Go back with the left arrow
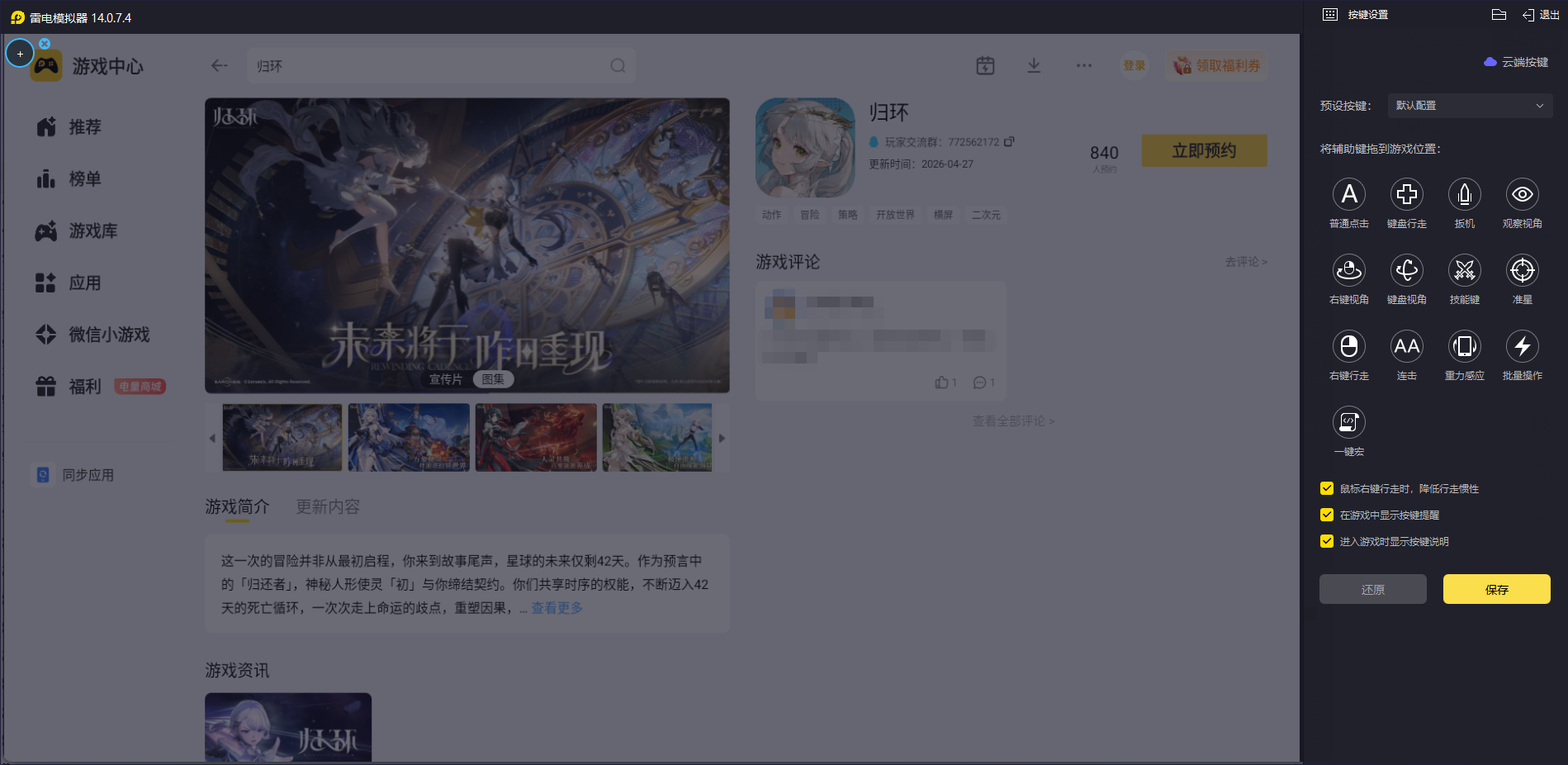This screenshot has width=1568, height=765. pos(219,66)
